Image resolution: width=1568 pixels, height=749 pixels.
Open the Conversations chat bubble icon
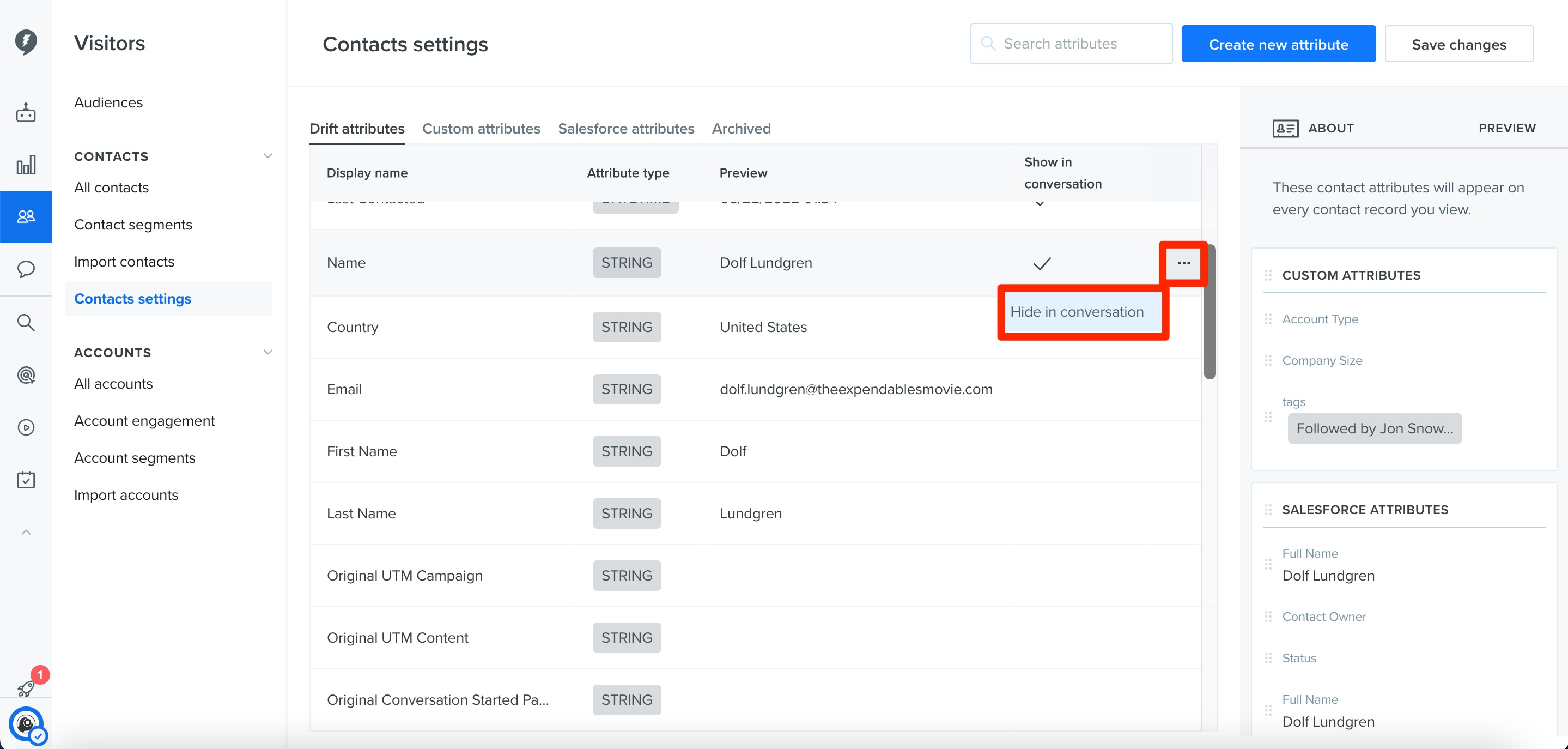[26, 269]
